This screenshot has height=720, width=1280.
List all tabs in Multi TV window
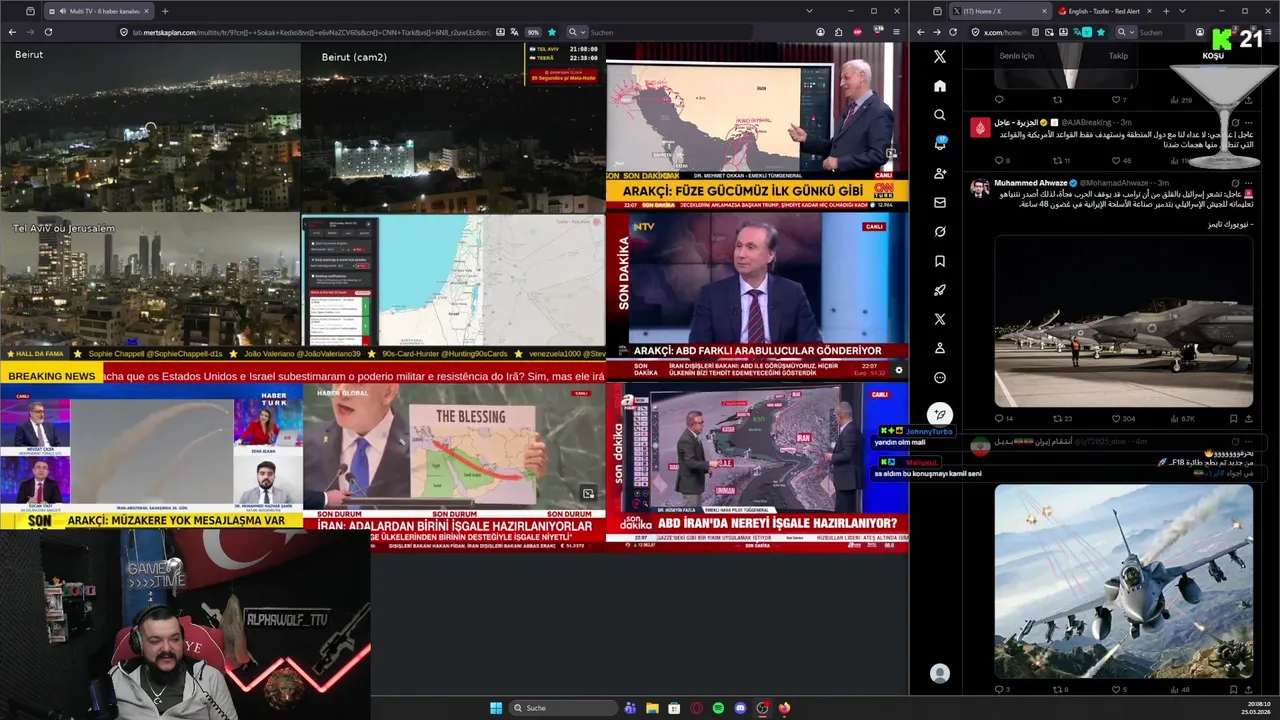coord(810,11)
